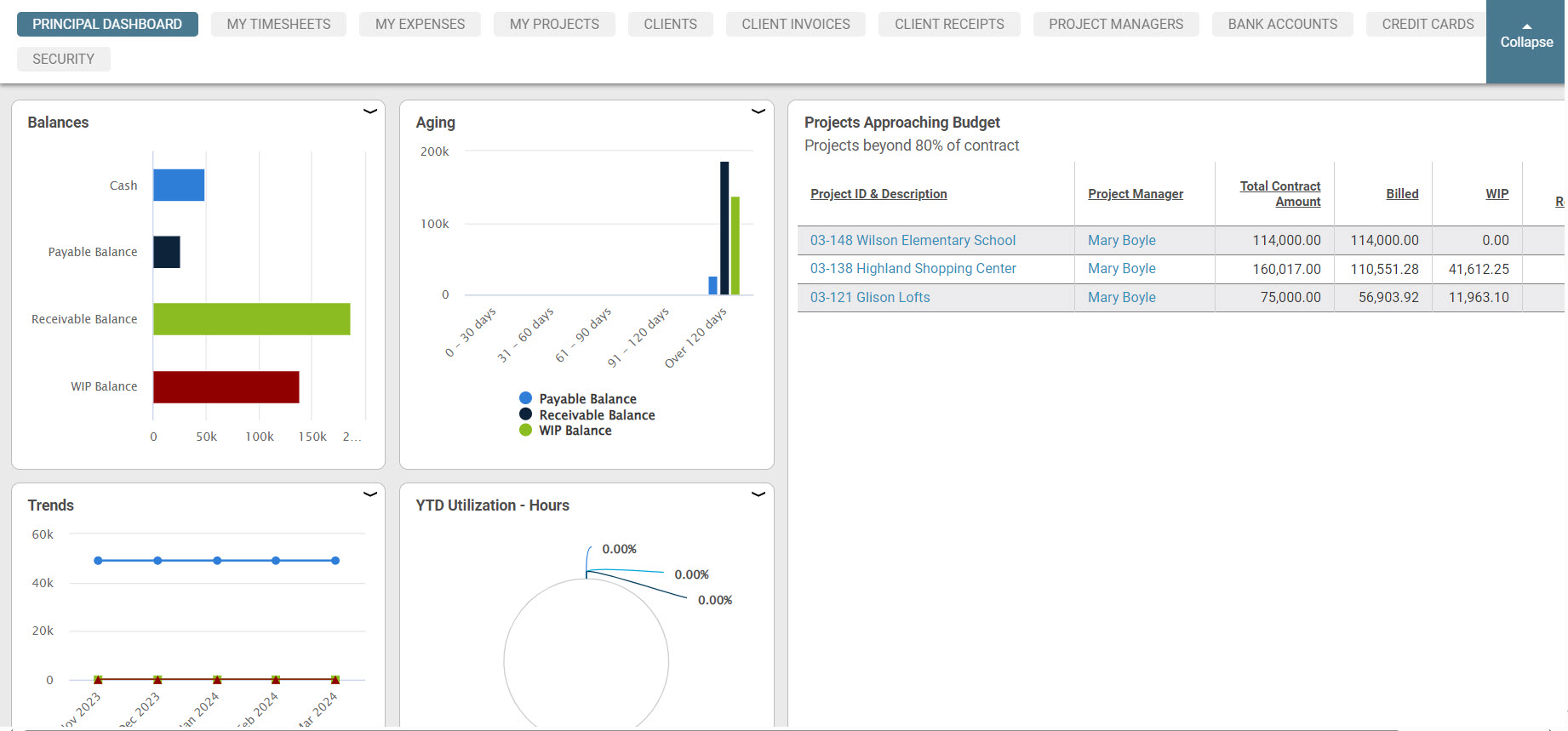Open the Security tab

(63, 60)
